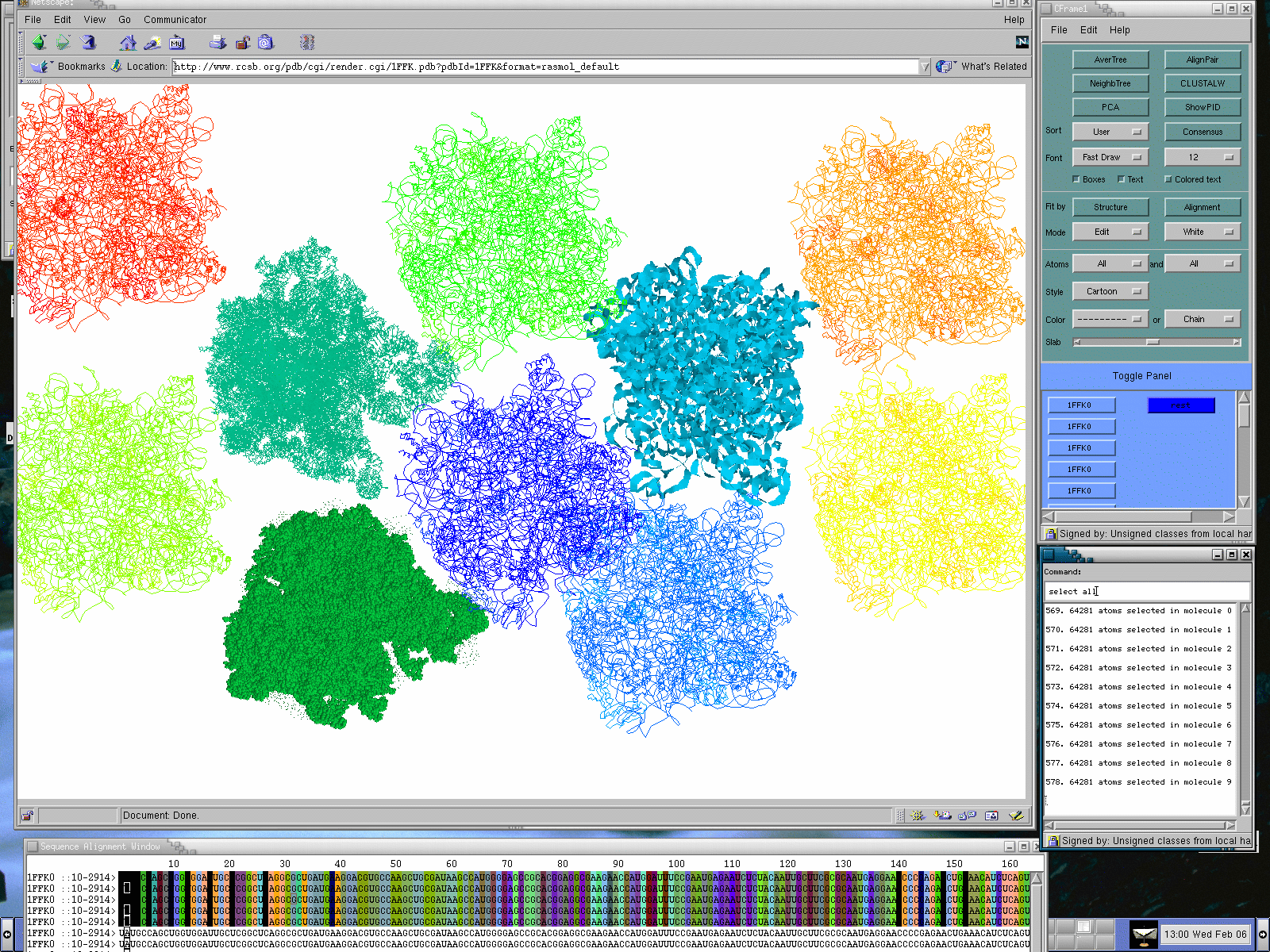The height and width of the screenshot is (952, 1270).
Task: Click the Stop traffic light icon
Action: 308,43
